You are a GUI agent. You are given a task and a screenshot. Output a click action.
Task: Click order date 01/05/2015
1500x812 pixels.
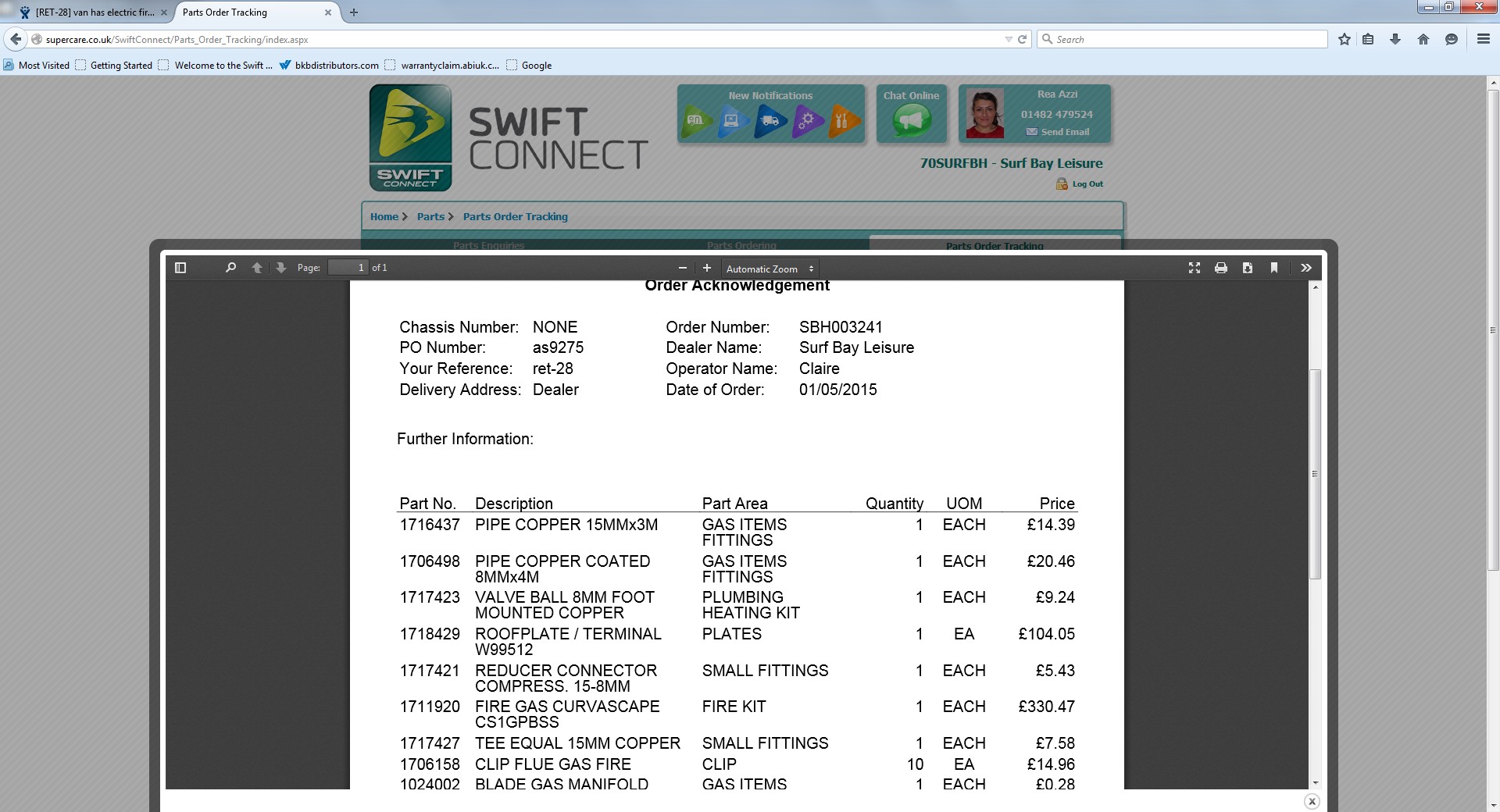click(x=838, y=390)
